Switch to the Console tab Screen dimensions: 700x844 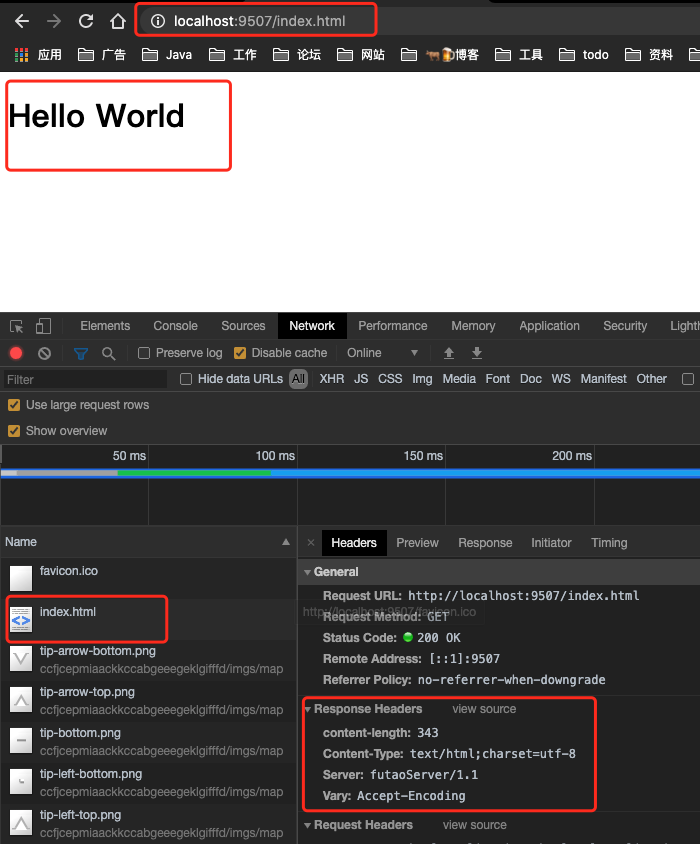(175, 326)
